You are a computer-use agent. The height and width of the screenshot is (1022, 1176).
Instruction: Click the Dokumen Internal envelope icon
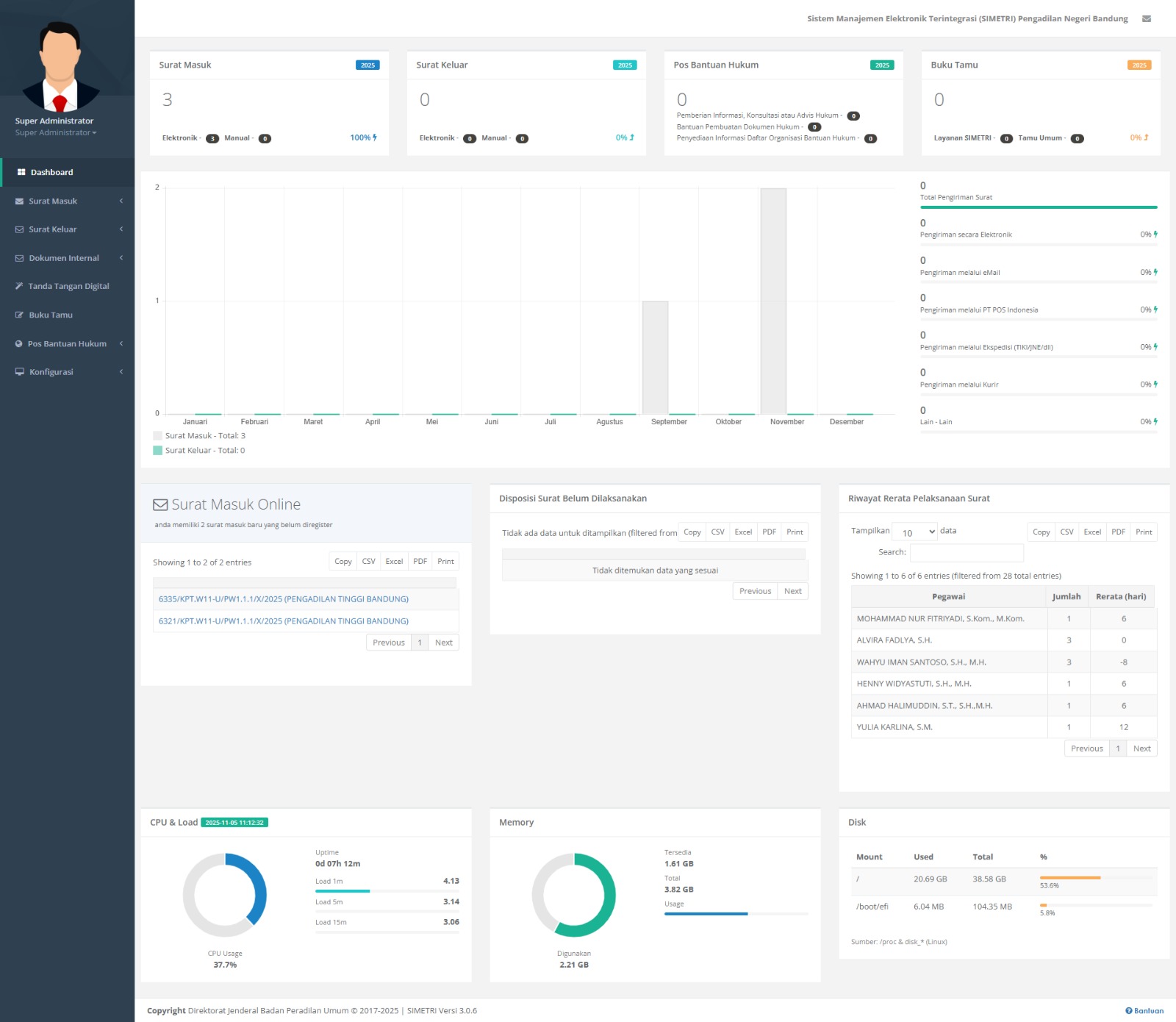pyautogui.click(x=20, y=258)
